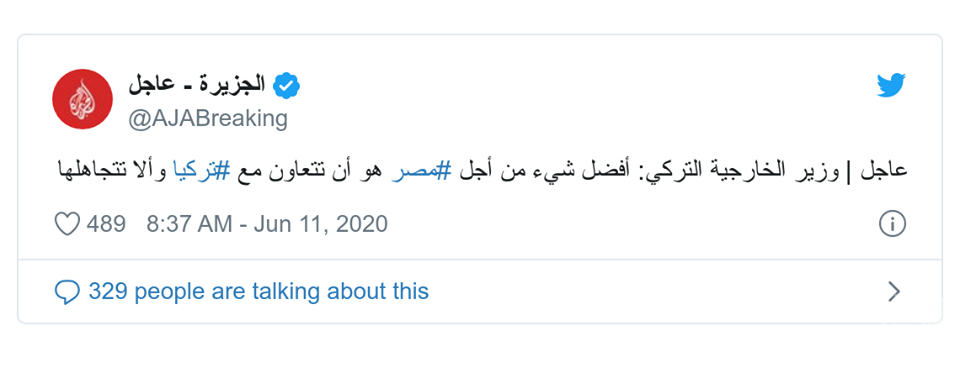Expand the conversation with the right chevron
This screenshot has width=960, height=378.
point(894,292)
